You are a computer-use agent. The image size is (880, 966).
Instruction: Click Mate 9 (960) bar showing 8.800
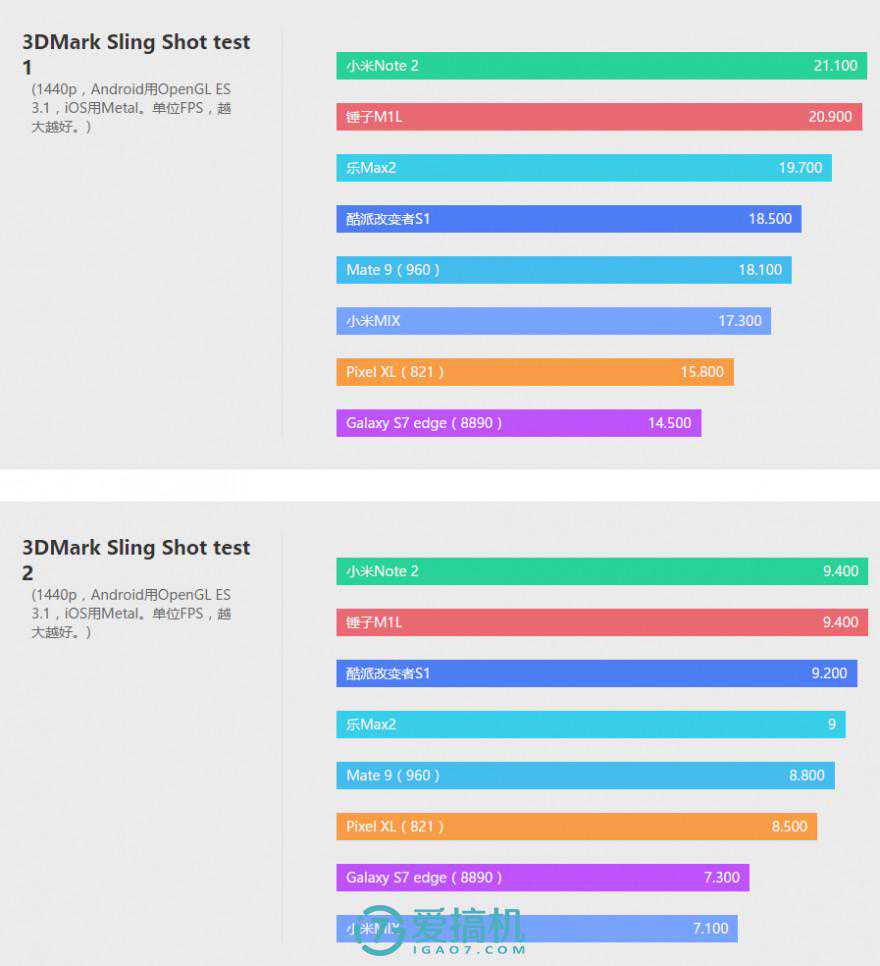click(x=585, y=775)
